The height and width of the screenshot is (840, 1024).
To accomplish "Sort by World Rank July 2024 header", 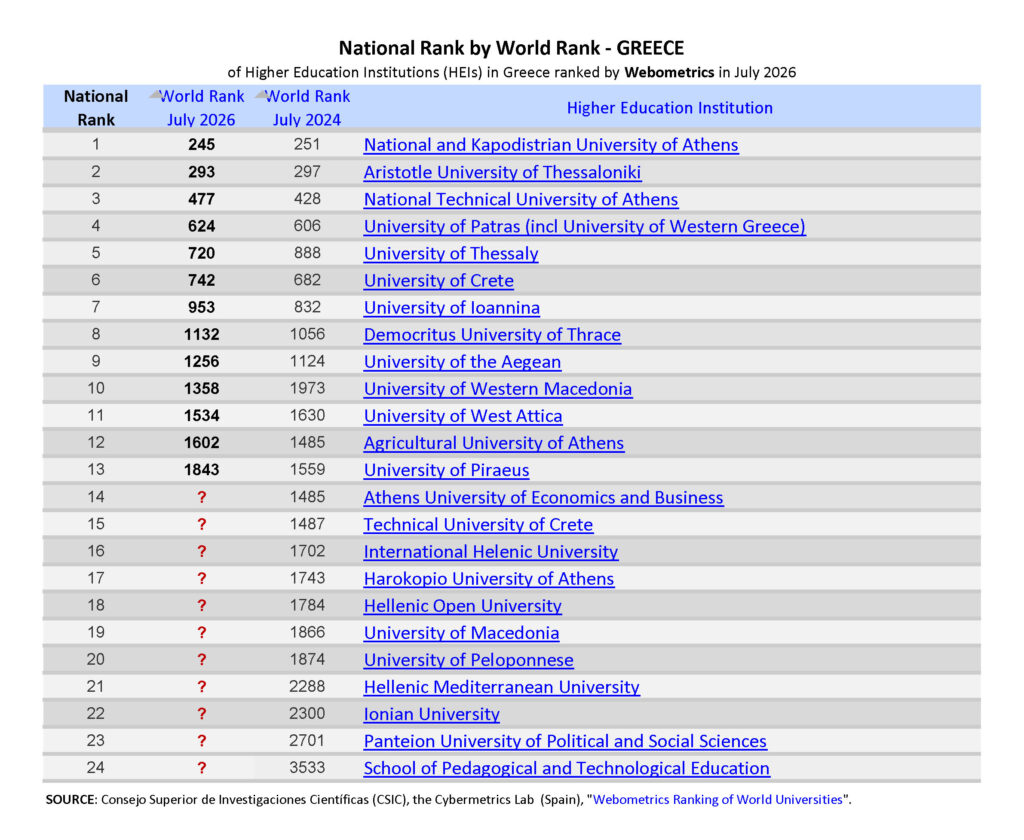I will click(308, 108).
